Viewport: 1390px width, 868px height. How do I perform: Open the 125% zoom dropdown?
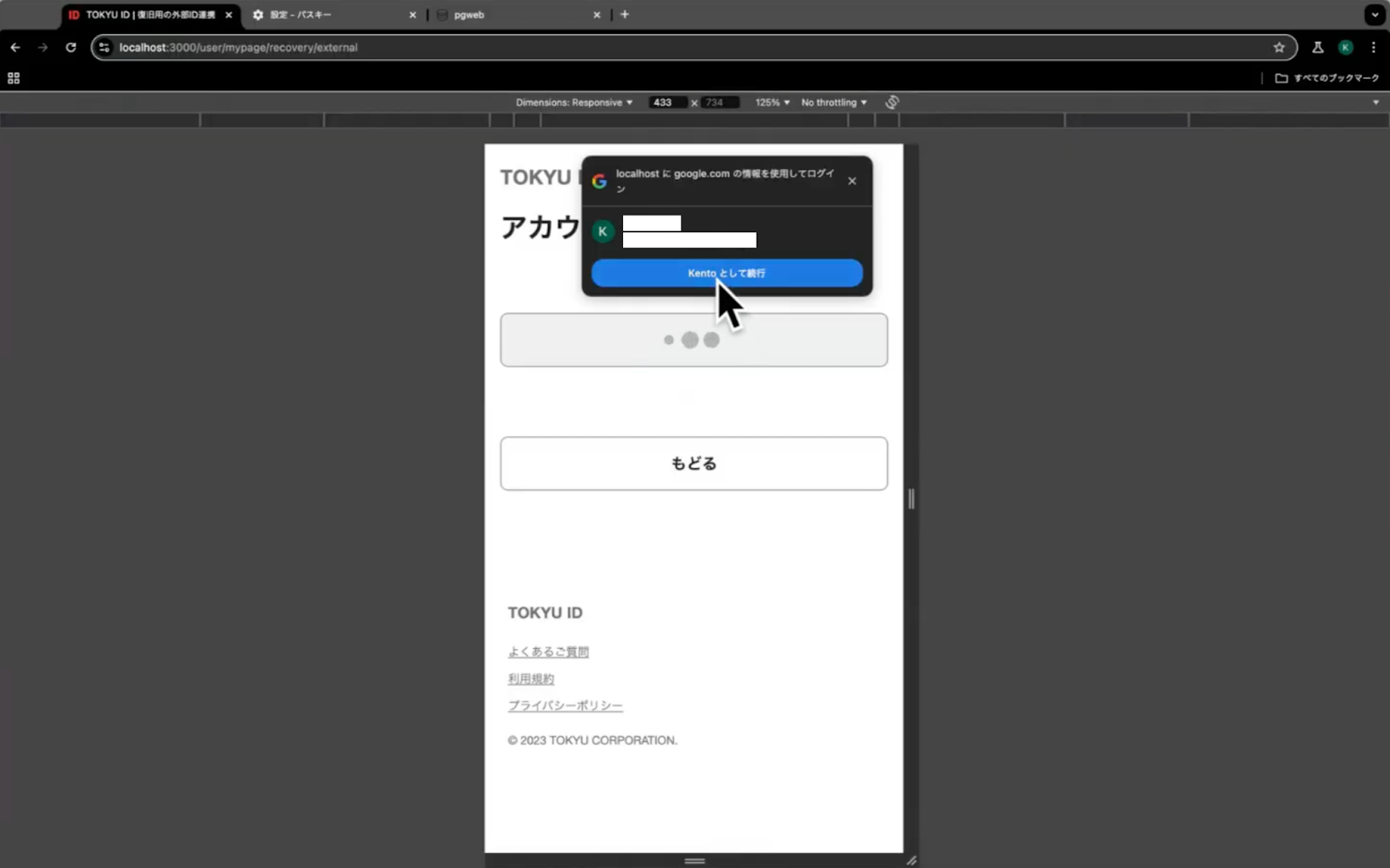tap(770, 102)
